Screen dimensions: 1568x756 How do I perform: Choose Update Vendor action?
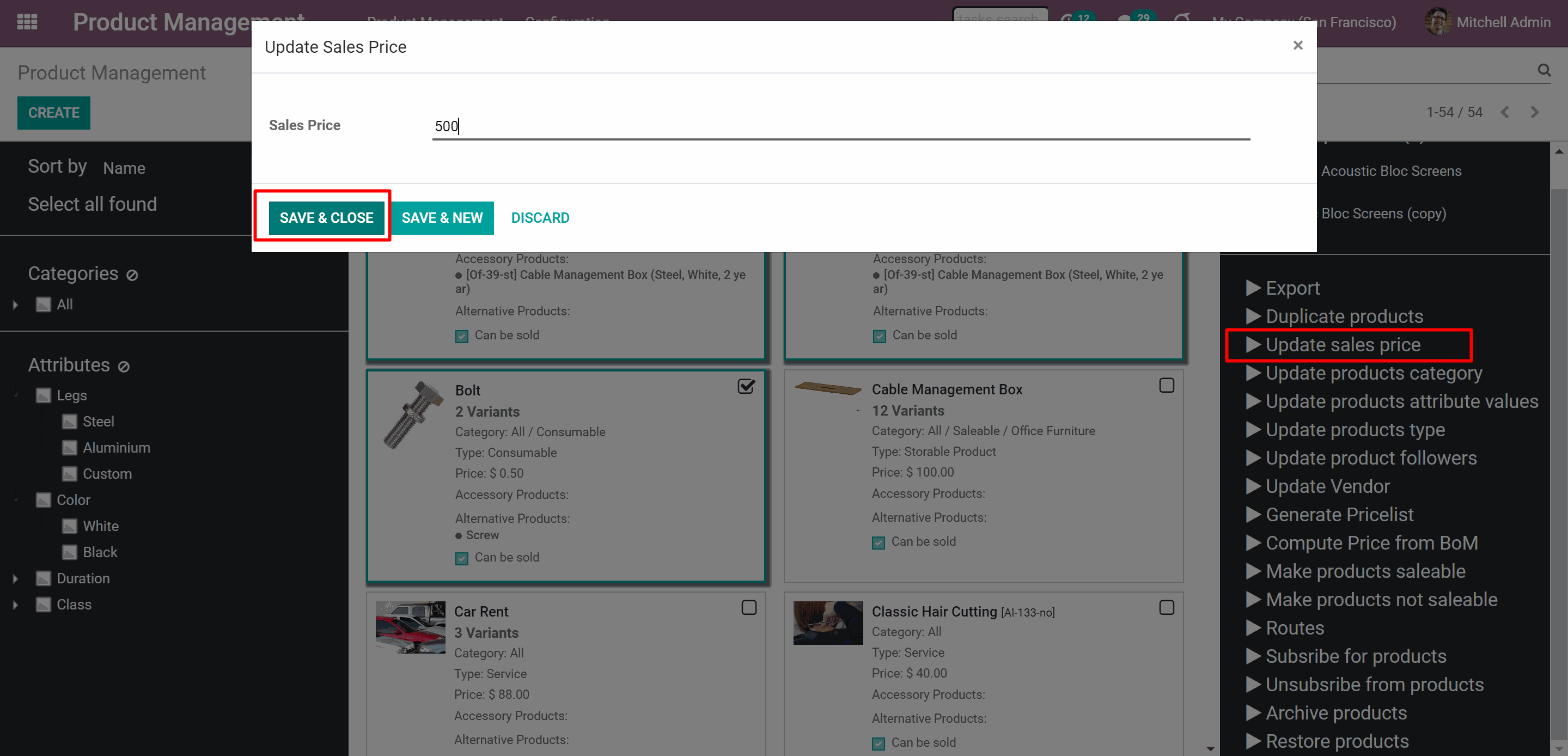click(1328, 486)
